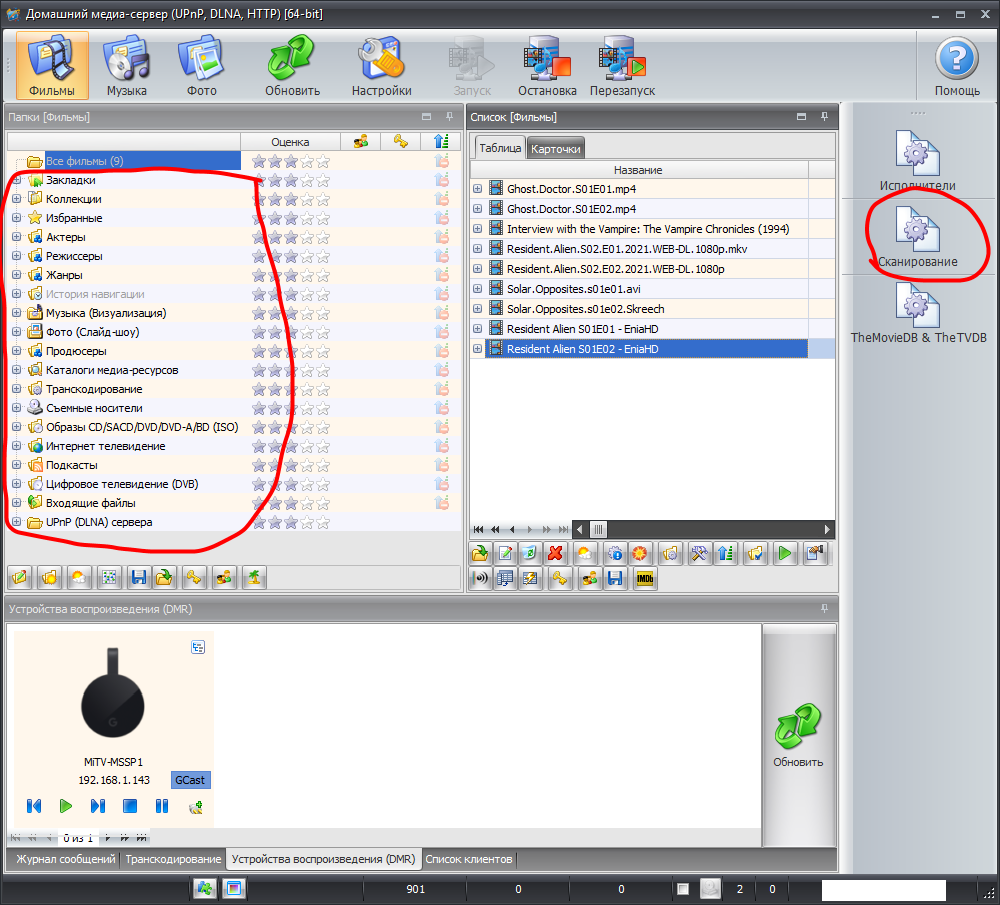Click the GCast button on device card

point(191,780)
